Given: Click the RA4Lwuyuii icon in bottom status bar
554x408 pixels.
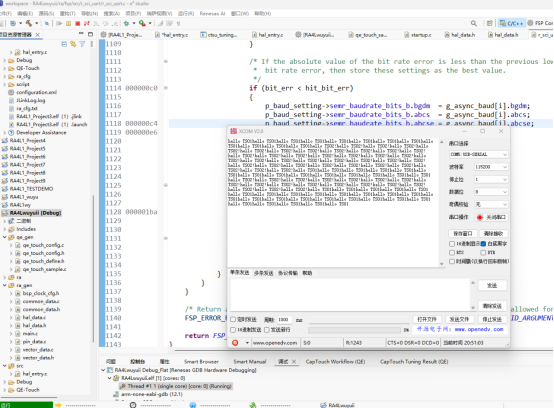Looking at the screenshot, I should (323, 405).
